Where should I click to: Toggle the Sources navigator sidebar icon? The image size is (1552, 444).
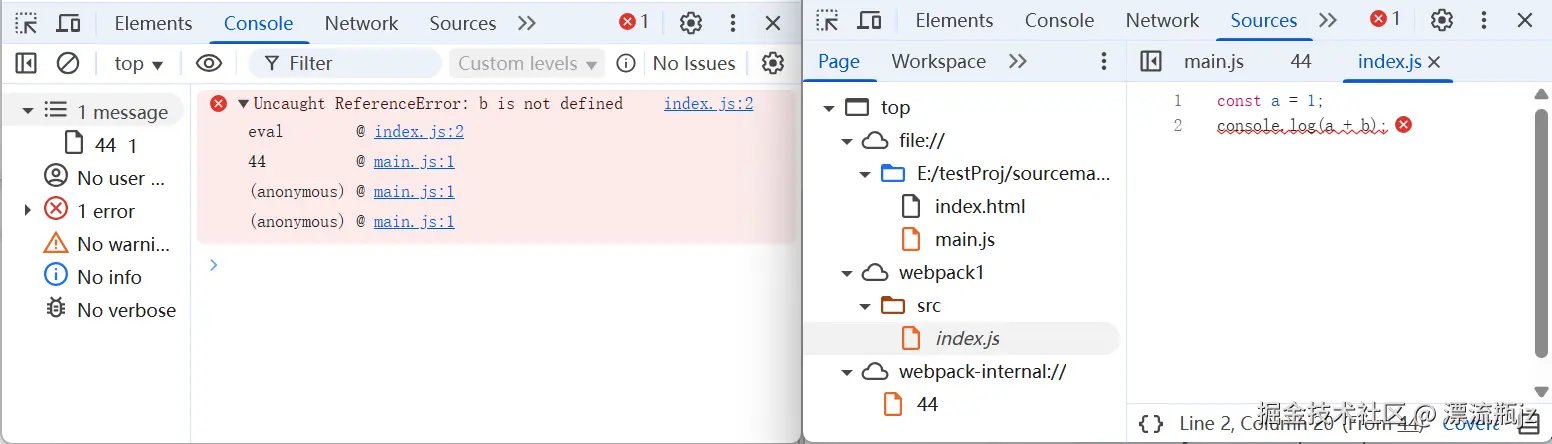pos(1151,62)
